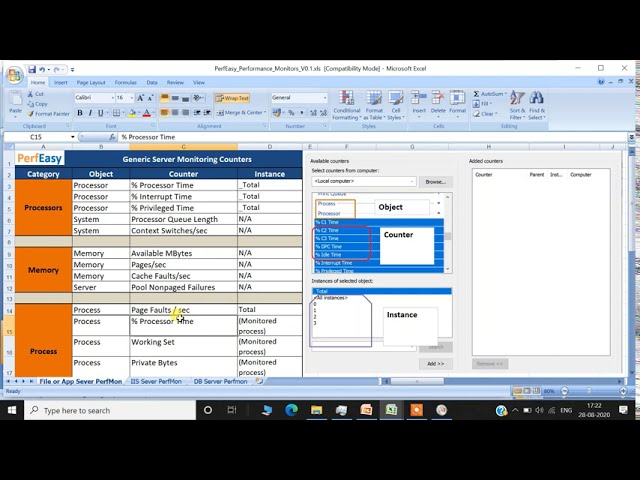Open the General number format dropdown
This screenshot has width=640, height=480.
(x=325, y=98)
